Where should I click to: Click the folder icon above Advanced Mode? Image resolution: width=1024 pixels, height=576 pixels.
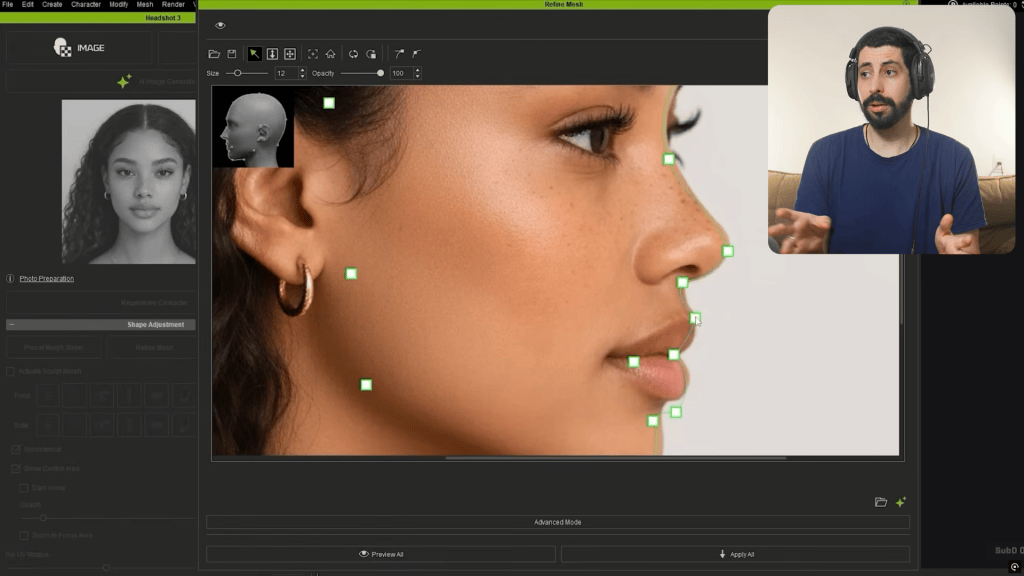[881, 502]
